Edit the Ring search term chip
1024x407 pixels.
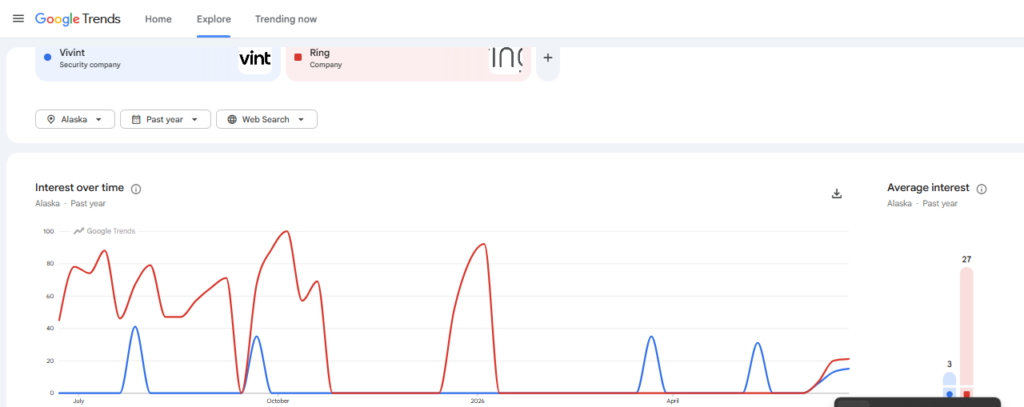pos(408,63)
